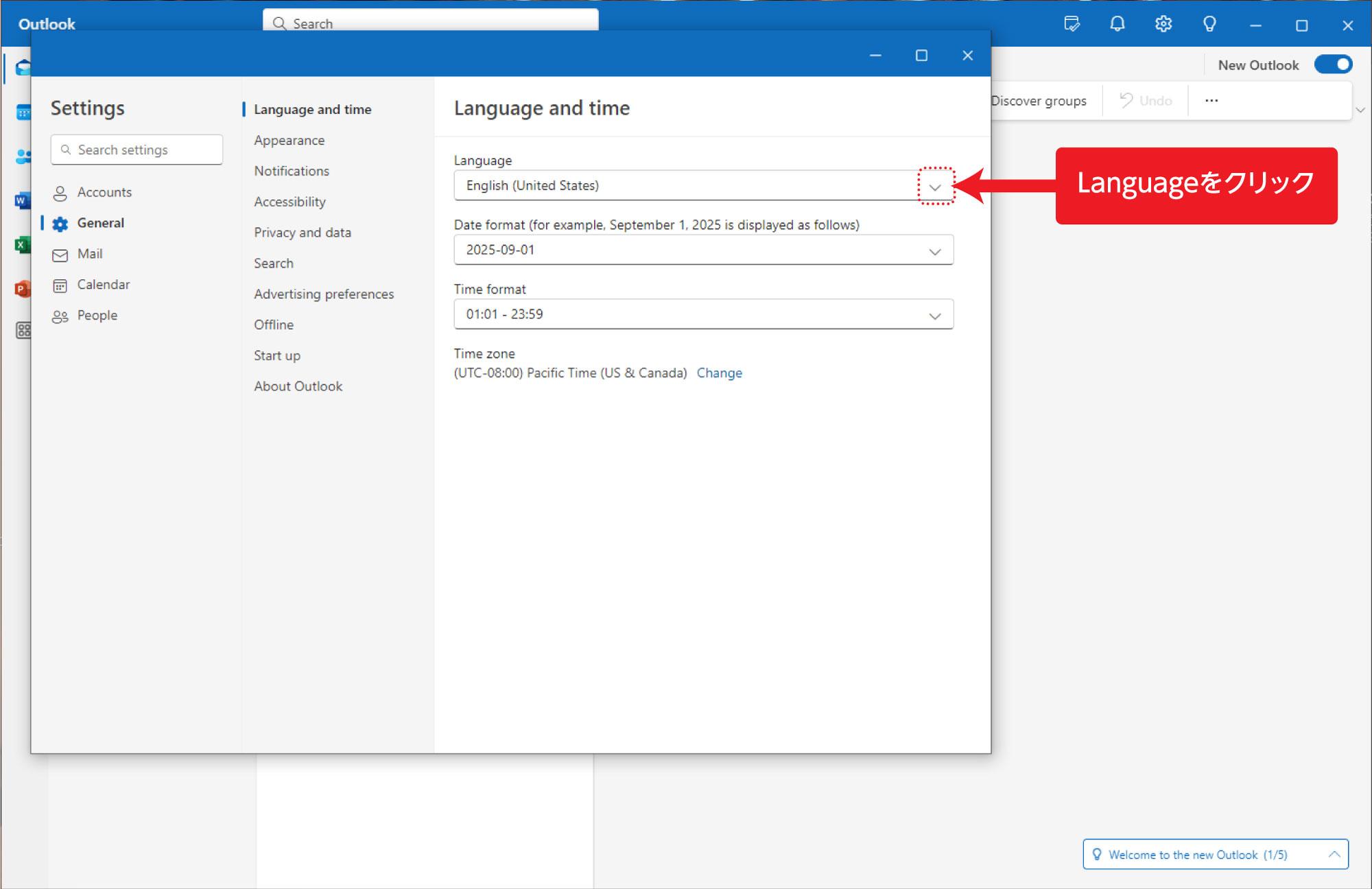Click the Change time zone link
Screen dimensions: 1372x889
pyautogui.click(x=719, y=373)
